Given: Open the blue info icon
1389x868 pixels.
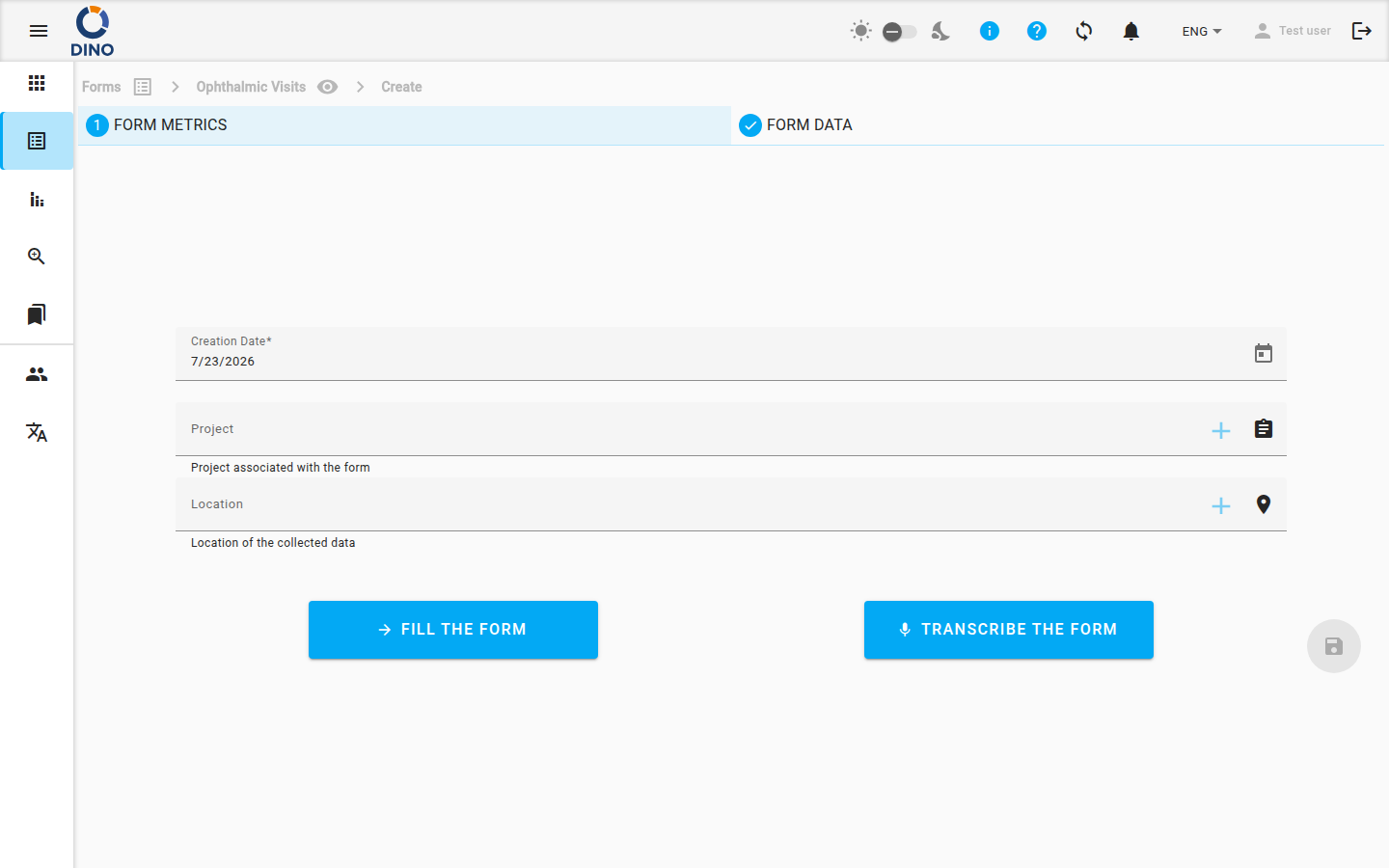Looking at the screenshot, I should coord(990,31).
